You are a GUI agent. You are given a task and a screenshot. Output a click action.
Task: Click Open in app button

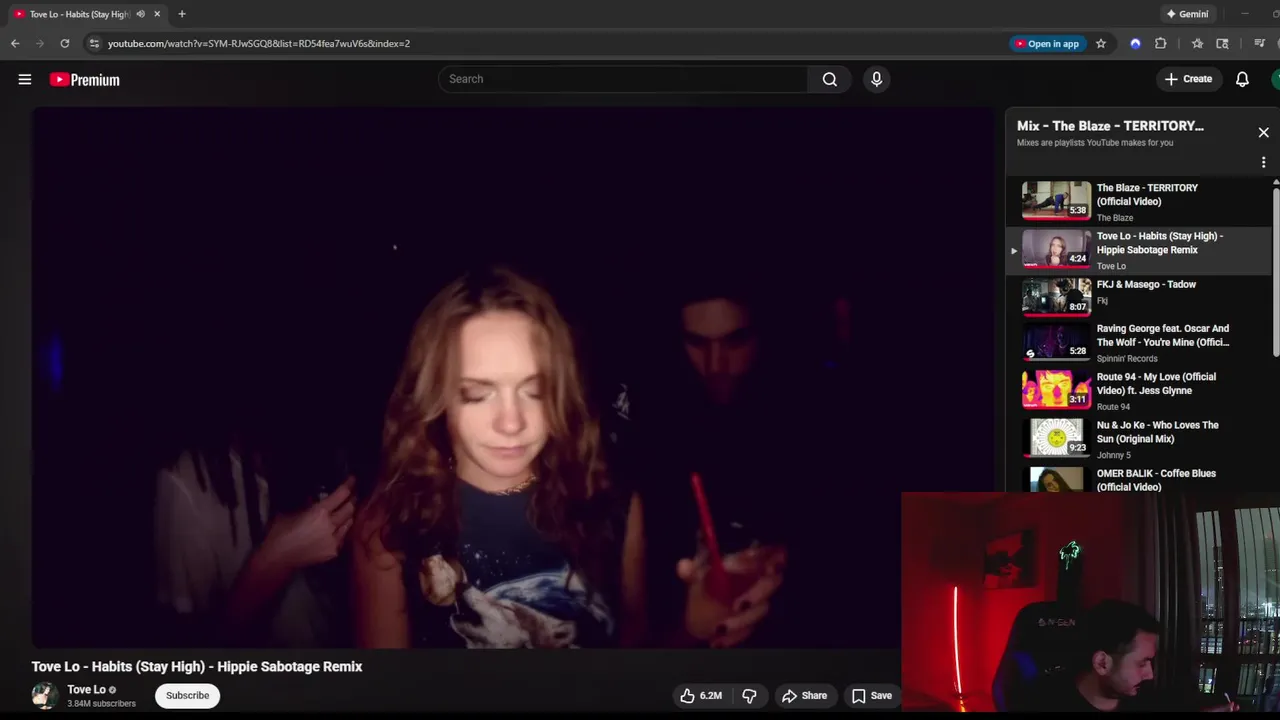click(x=1047, y=44)
